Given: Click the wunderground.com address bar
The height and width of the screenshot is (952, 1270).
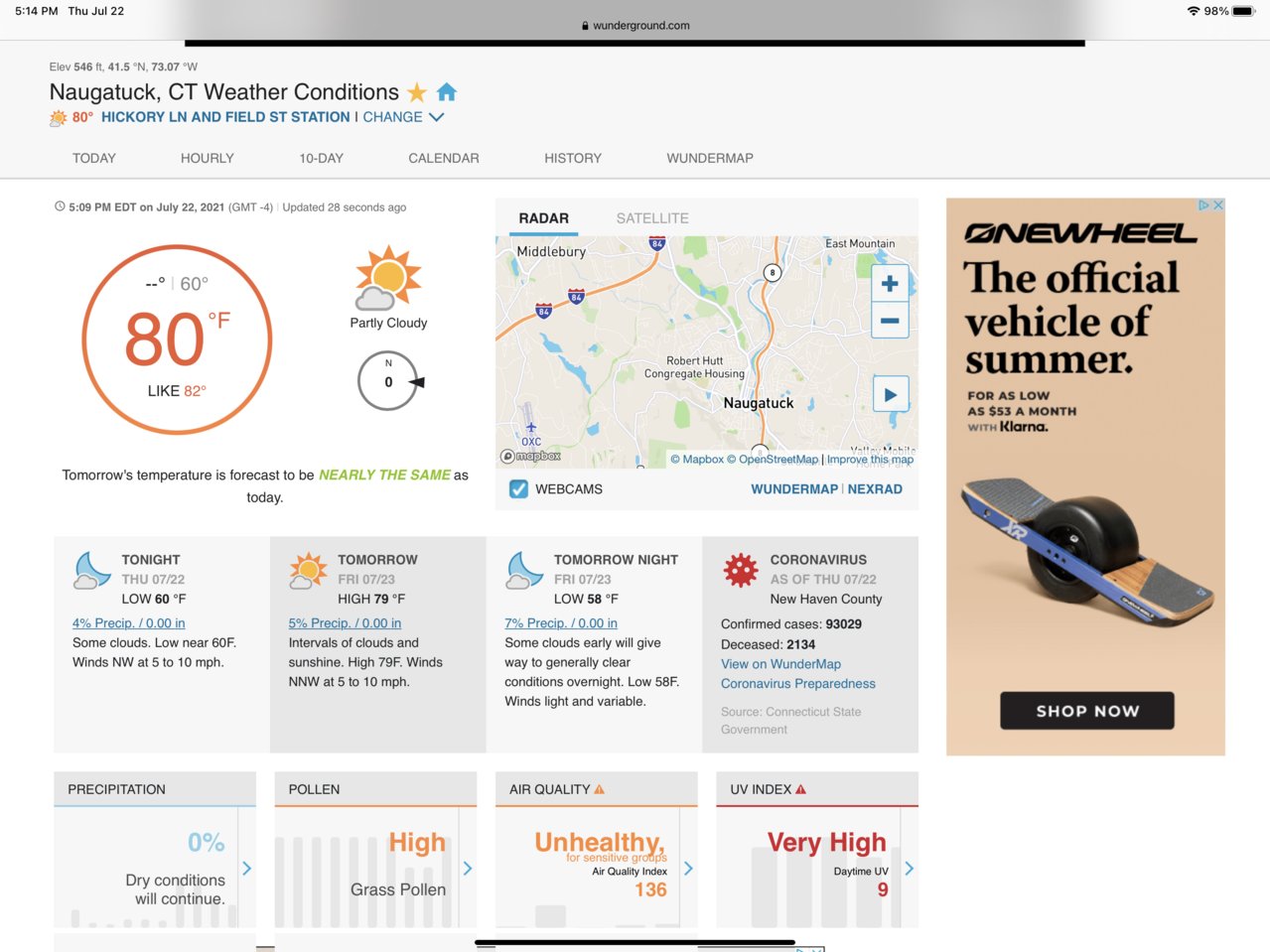Looking at the screenshot, I should click(x=635, y=26).
